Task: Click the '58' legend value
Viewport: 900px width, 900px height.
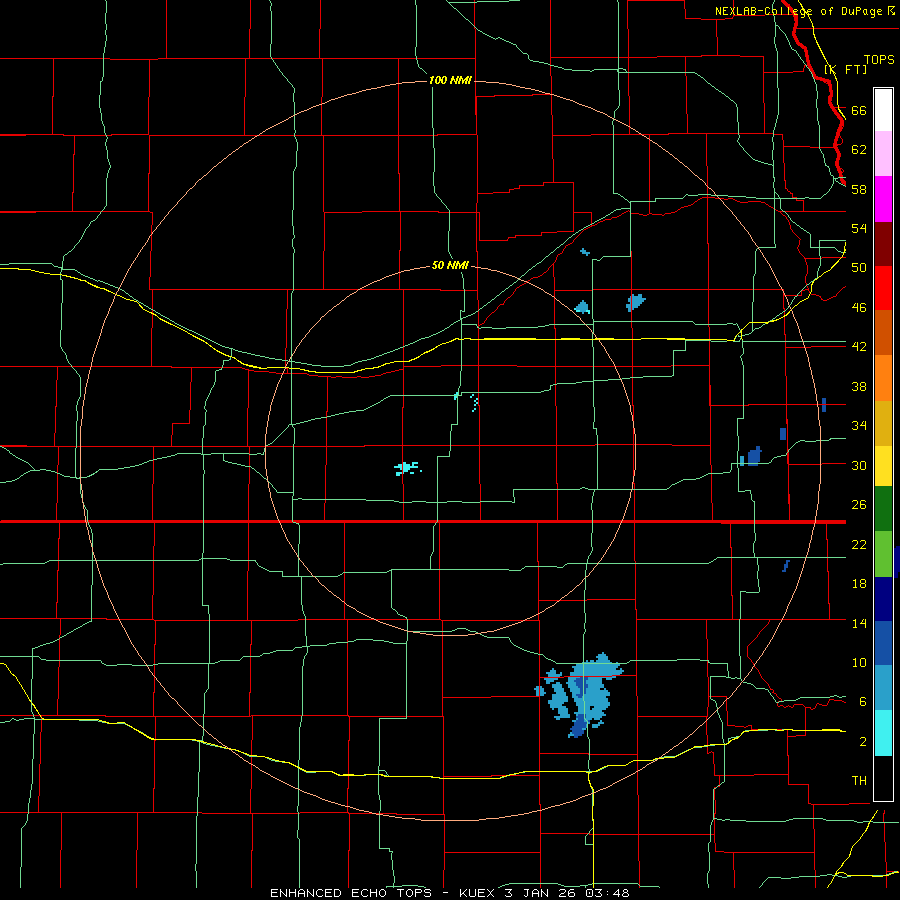Action: (x=859, y=189)
